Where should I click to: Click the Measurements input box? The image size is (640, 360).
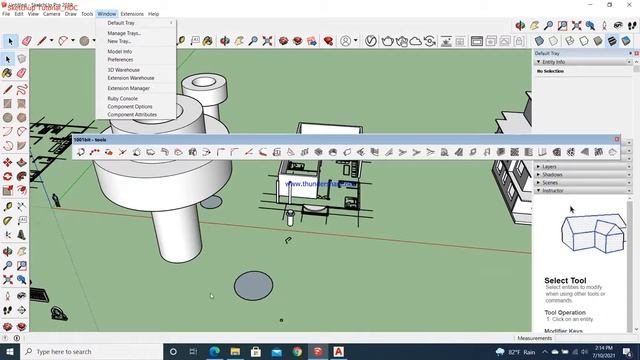pyautogui.click(x=596, y=338)
